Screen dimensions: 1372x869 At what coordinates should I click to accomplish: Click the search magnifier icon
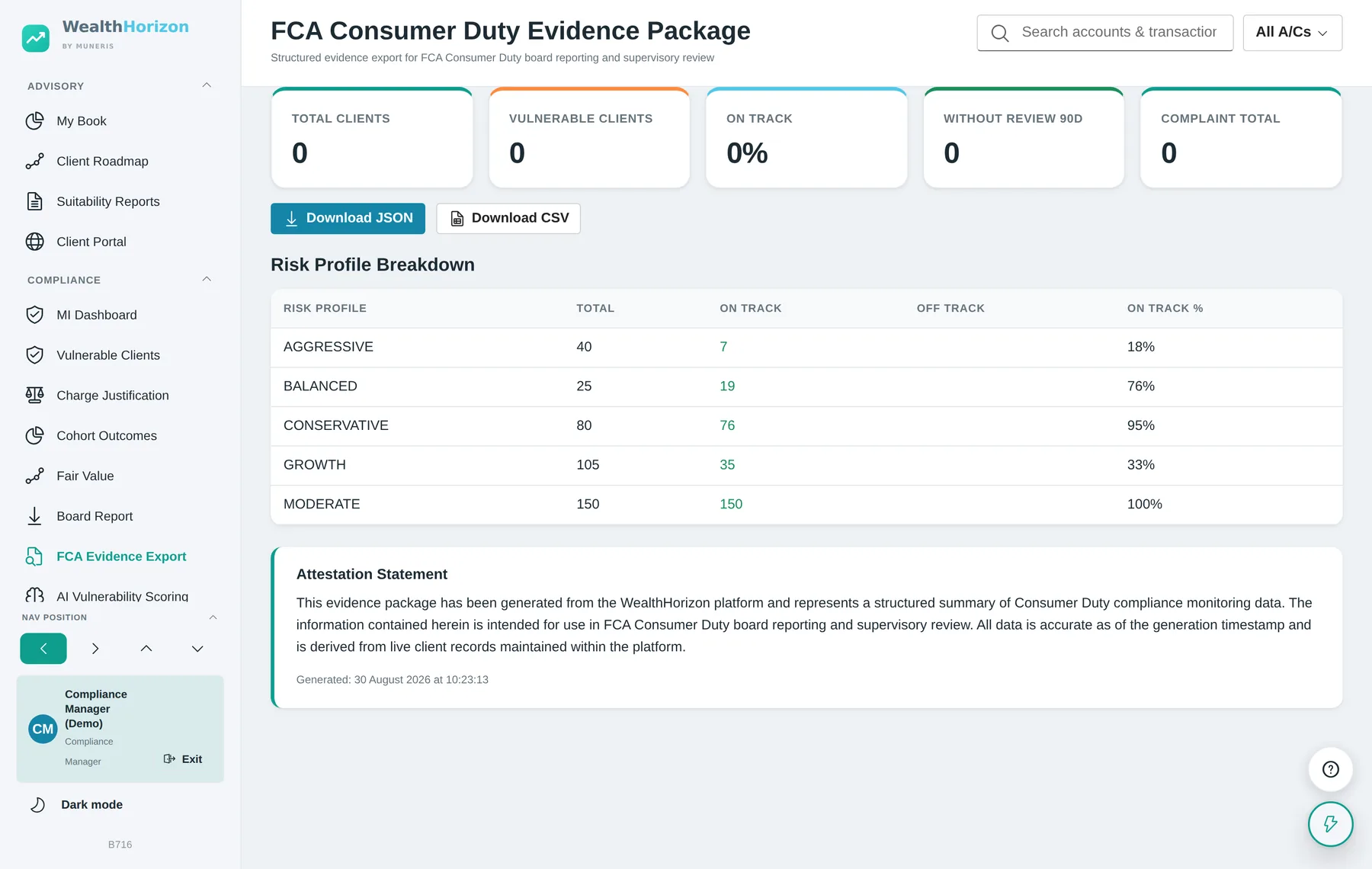1000,33
